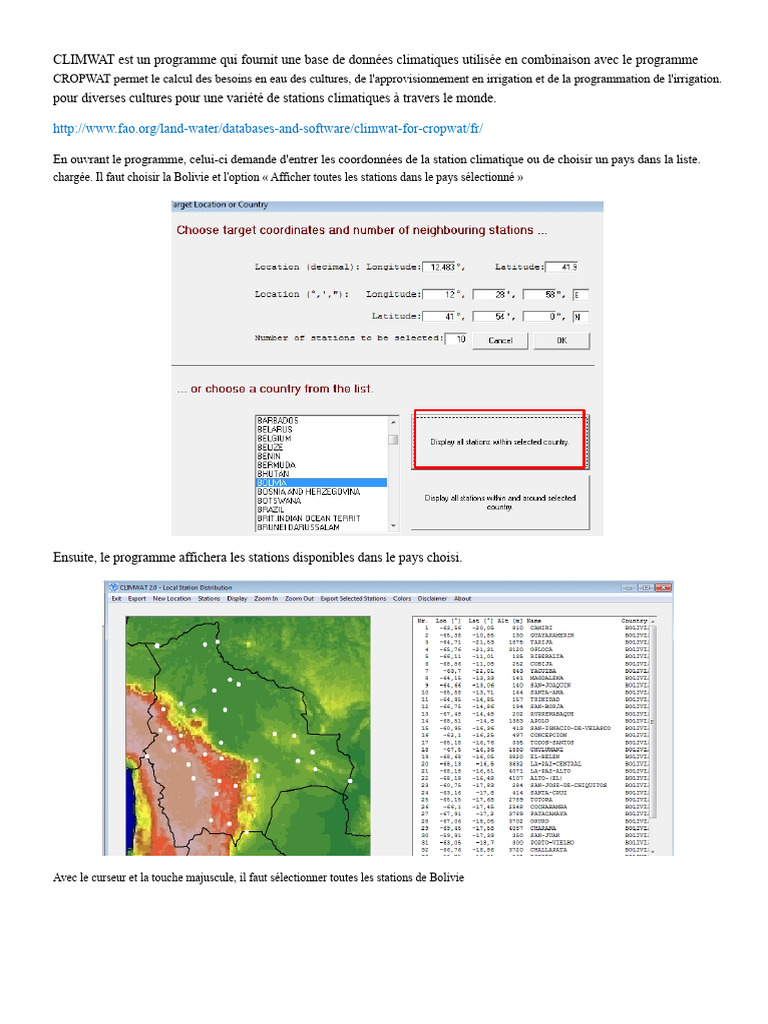Select the RURRENABAQUE station row
The width and height of the screenshot is (768, 1024).
point(532,714)
